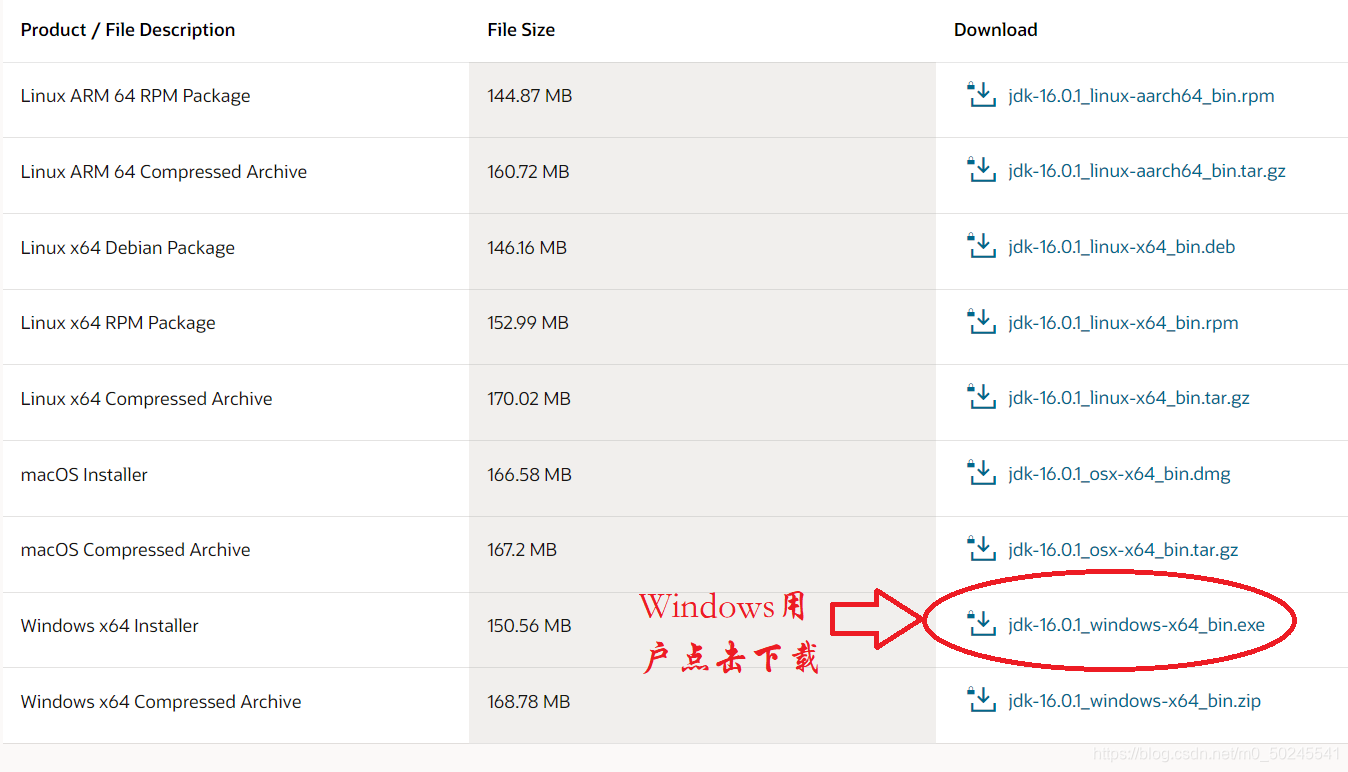Viewport: 1348px width, 772px height.
Task: Open jdk-16.0.1_linux-x64_bin.rpm link
Action: [x=1123, y=323]
